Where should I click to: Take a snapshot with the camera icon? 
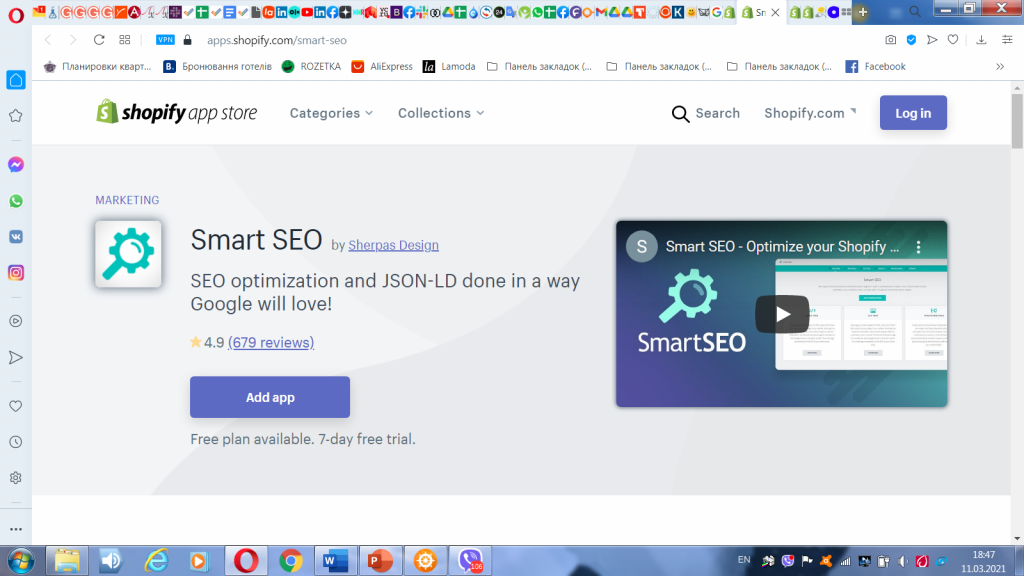[x=891, y=40]
